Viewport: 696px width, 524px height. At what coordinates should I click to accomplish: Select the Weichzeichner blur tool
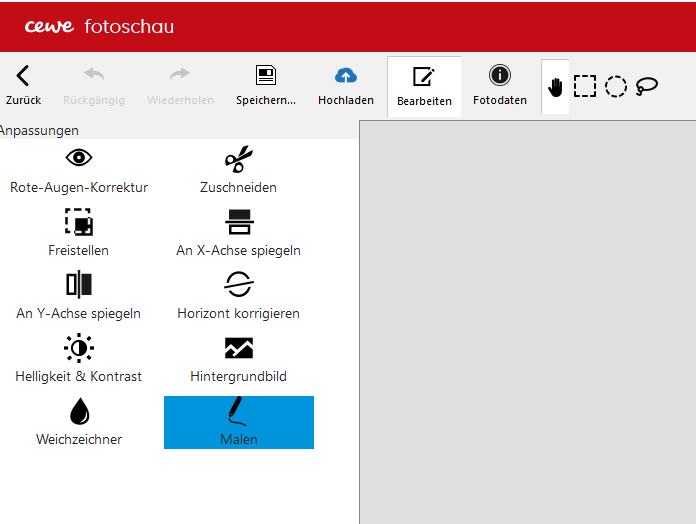(x=79, y=422)
